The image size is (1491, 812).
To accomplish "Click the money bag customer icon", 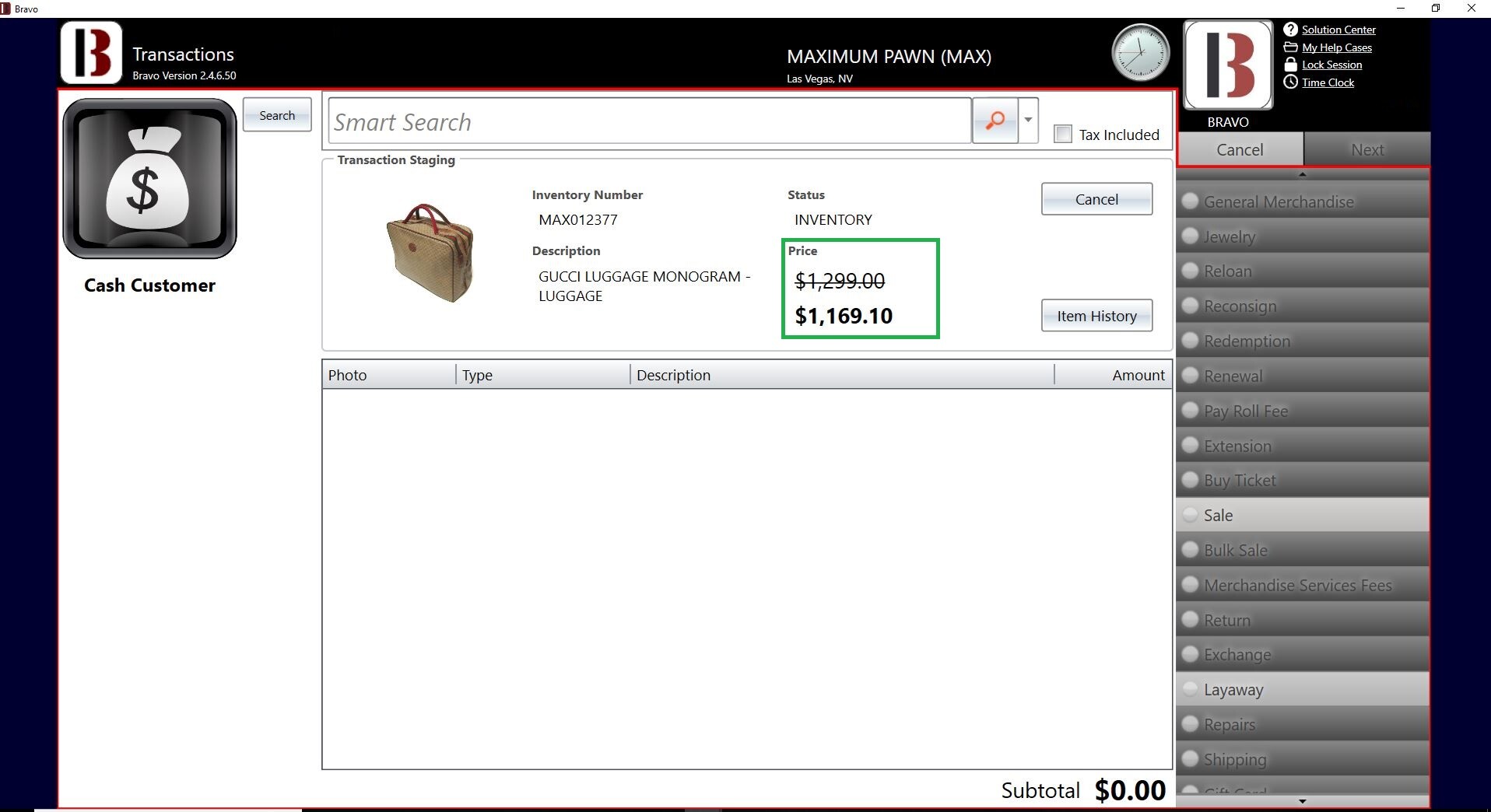I will [149, 178].
